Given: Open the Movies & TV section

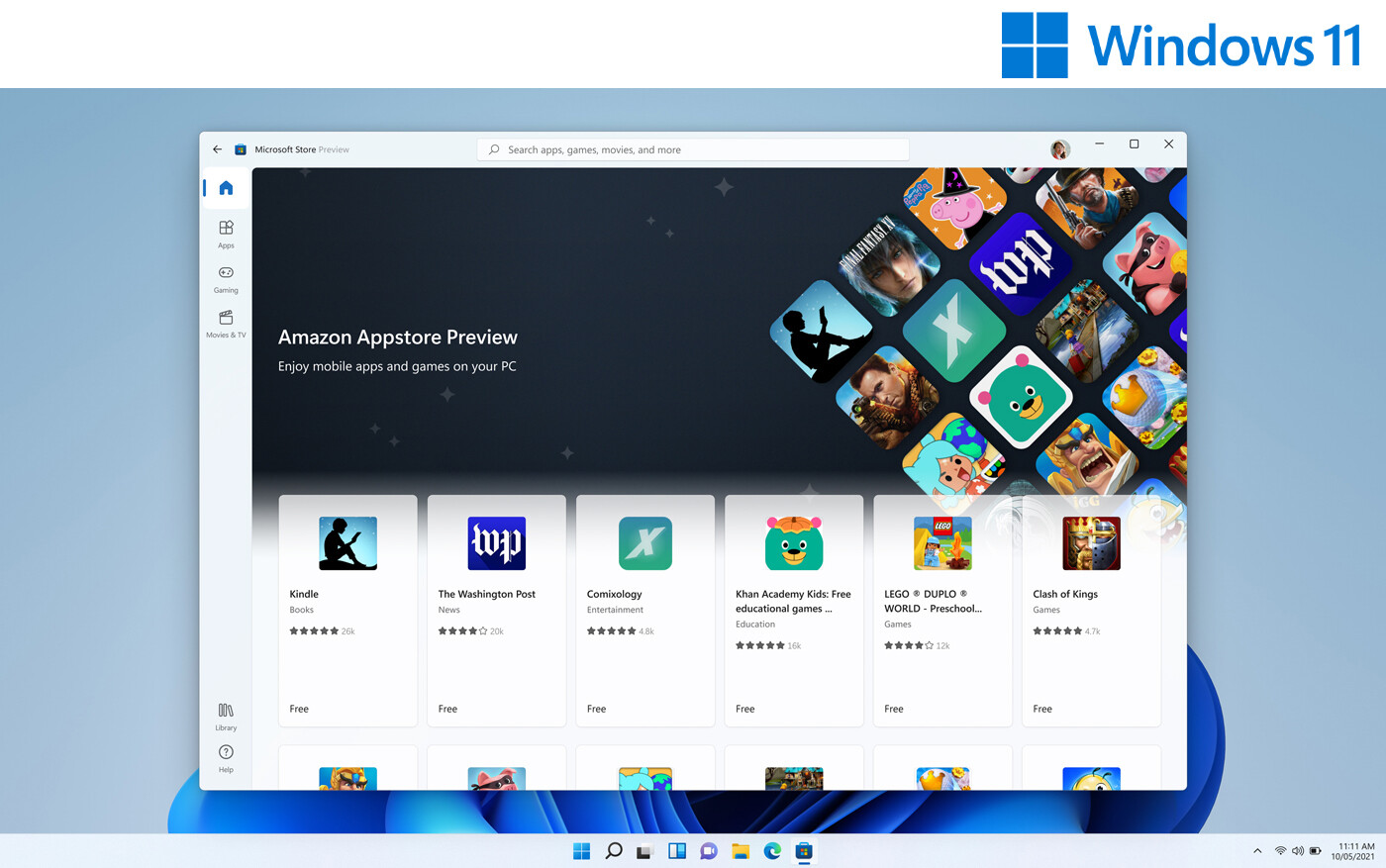Looking at the screenshot, I should (x=226, y=324).
